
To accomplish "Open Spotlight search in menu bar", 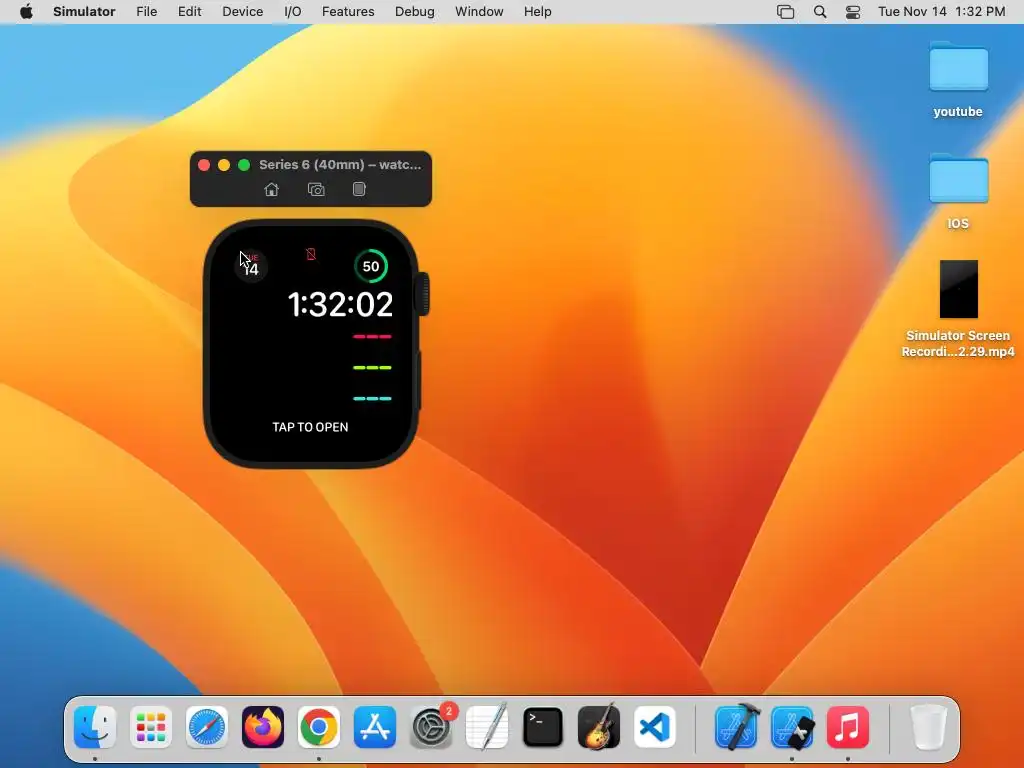I will [820, 12].
